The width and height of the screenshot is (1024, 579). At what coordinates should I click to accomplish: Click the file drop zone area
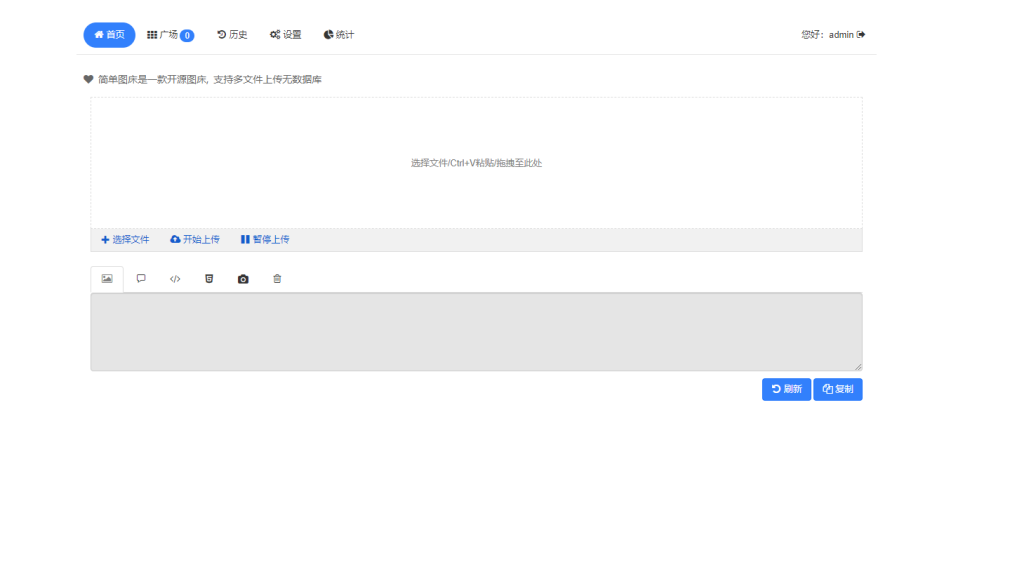(476, 163)
